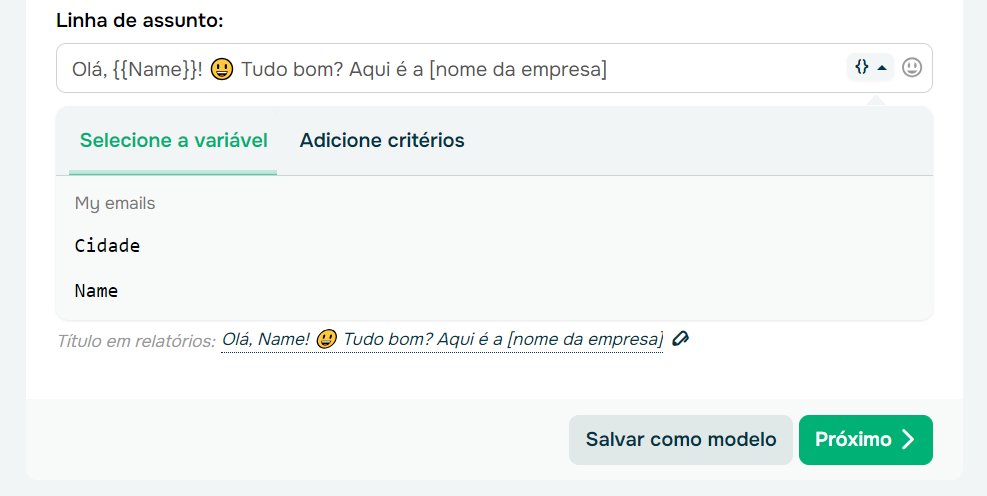Open the curly braces variable inserter
The height and width of the screenshot is (496, 987).
[861, 67]
